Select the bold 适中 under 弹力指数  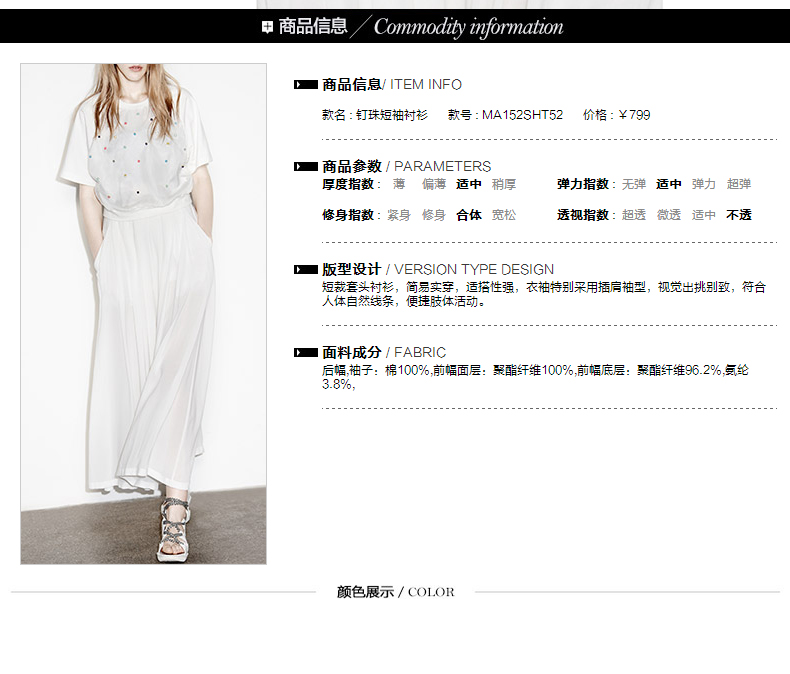pos(669,184)
